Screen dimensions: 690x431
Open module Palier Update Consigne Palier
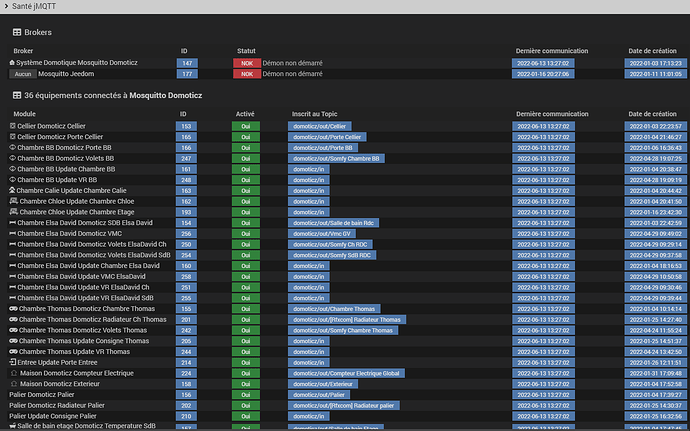[x=53, y=416]
